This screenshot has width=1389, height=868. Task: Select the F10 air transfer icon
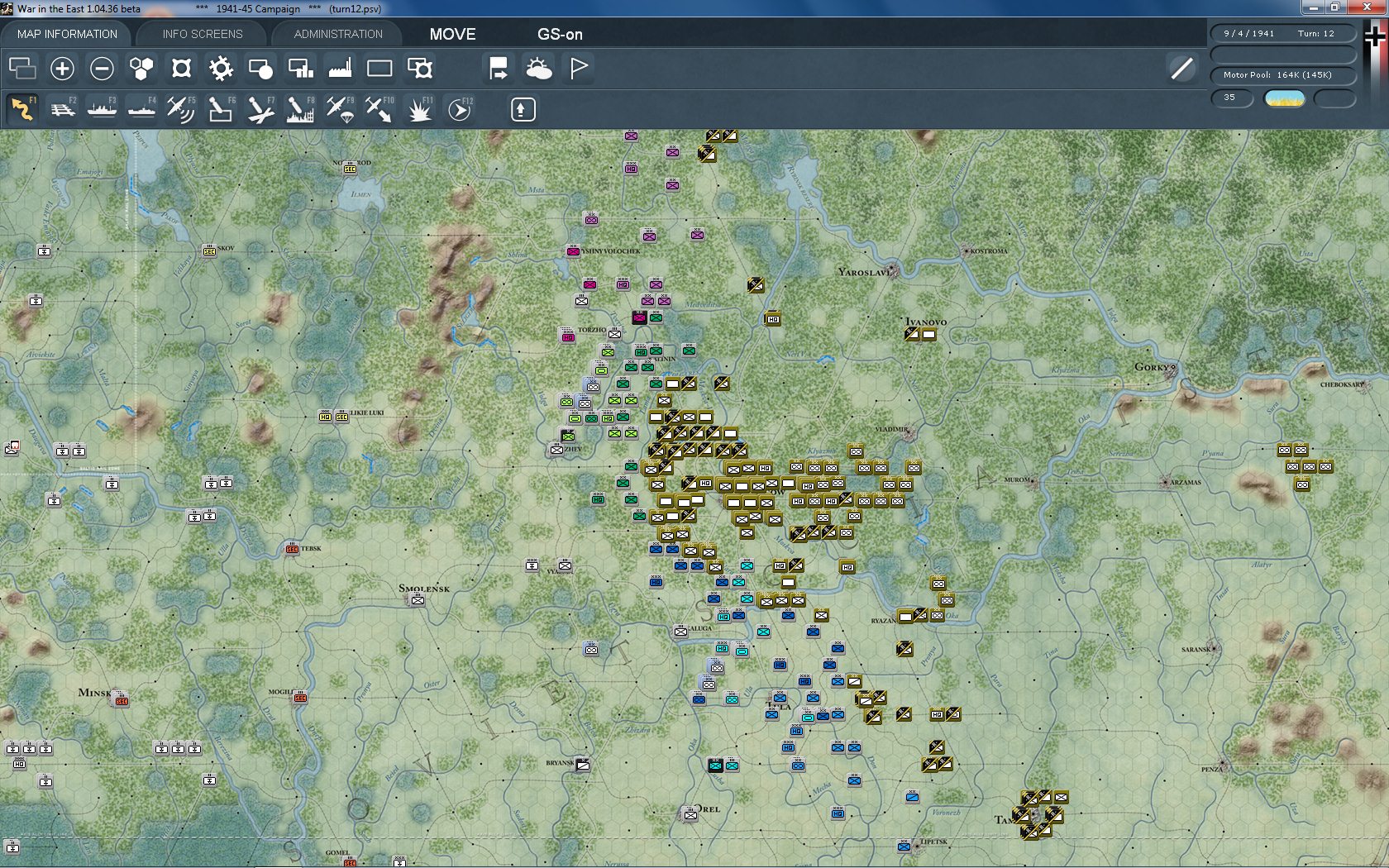pyautogui.click(x=379, y=109)
